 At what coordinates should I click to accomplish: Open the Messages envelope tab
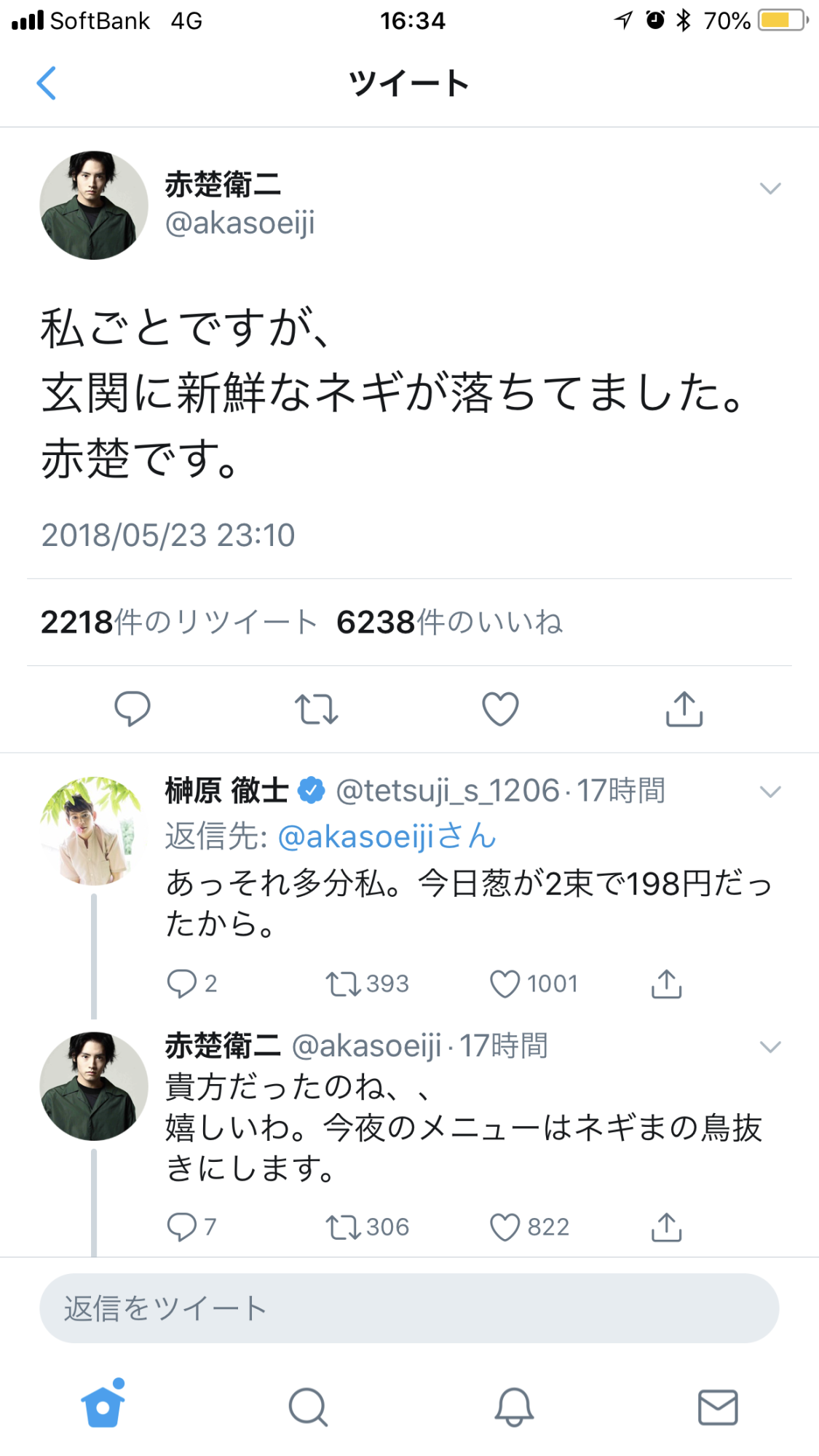click(718, 1406)
